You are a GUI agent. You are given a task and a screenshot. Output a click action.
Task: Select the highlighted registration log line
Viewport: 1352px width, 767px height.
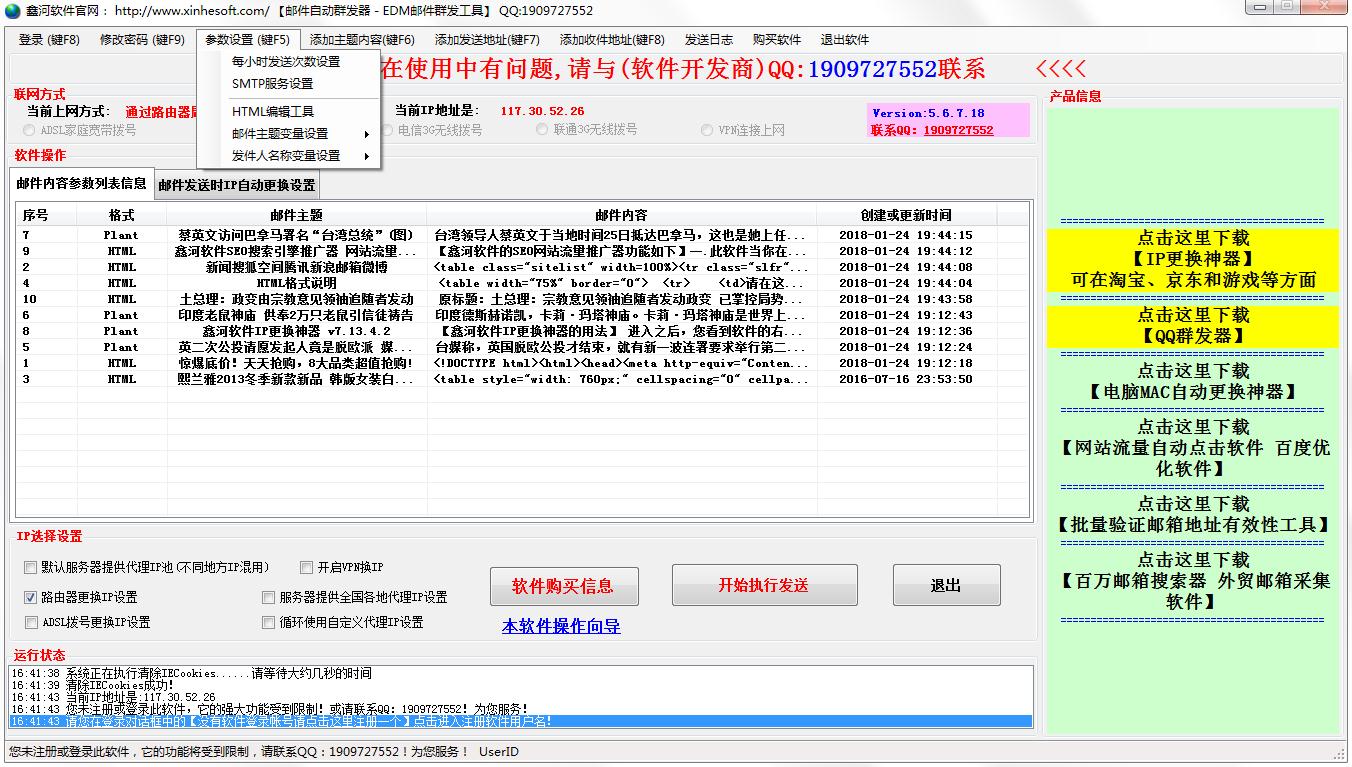click(x=520, y=721)
